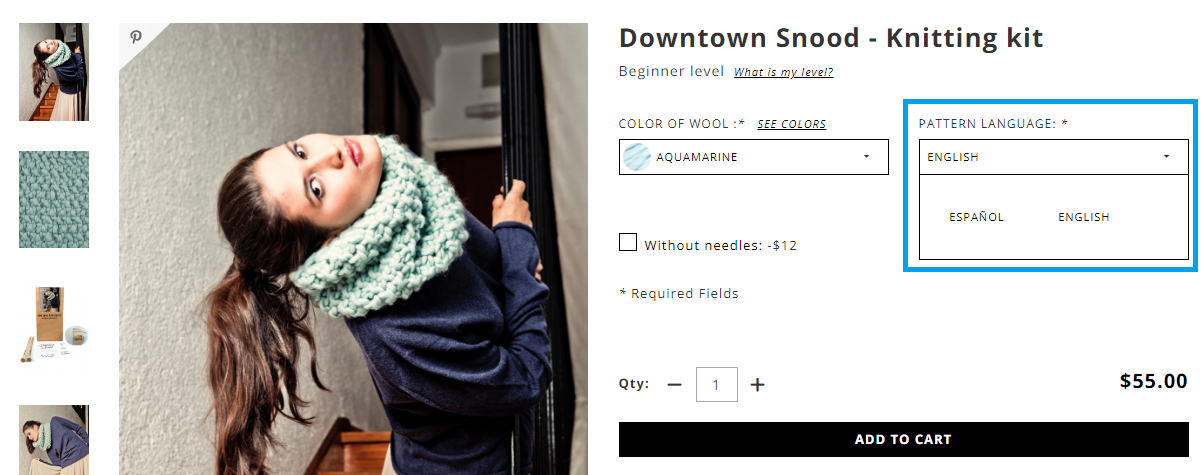Image resolution: width=1203 pixels, height=475 pixels.
Task: Open the What is my level? link
Action: pos(783,72)
